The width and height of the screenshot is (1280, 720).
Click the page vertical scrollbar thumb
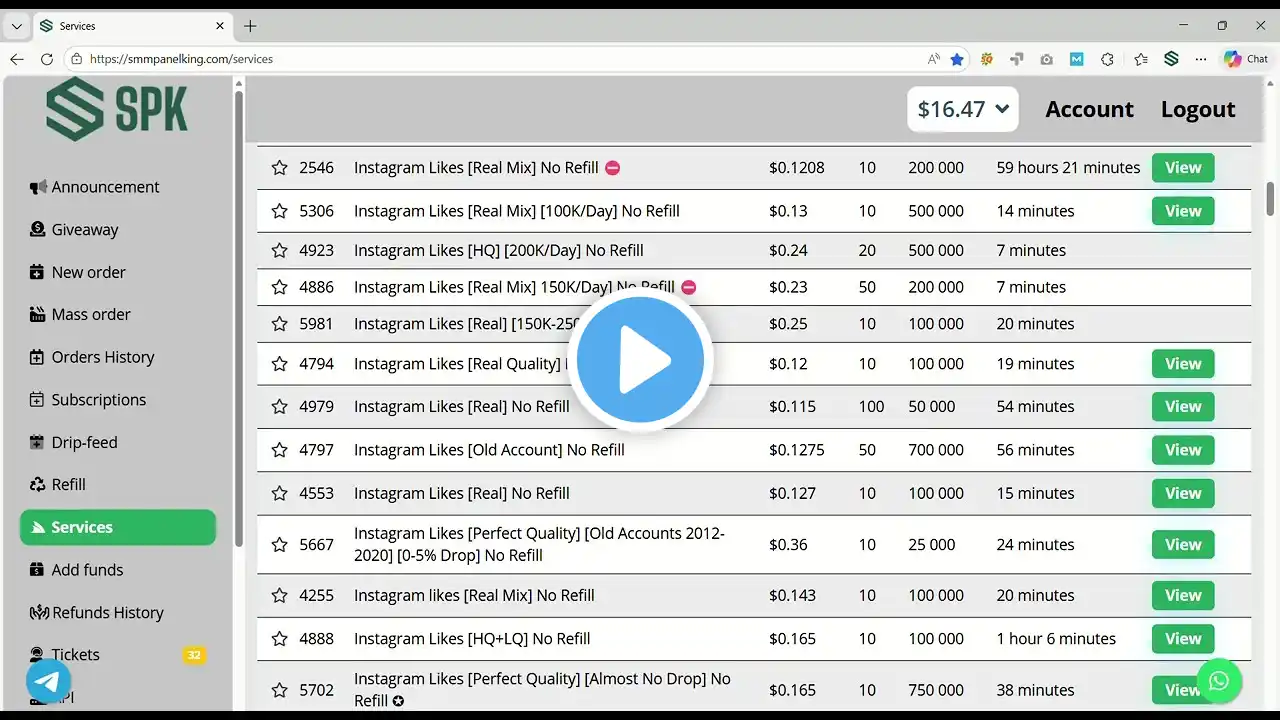click(x=1270, y=198)
